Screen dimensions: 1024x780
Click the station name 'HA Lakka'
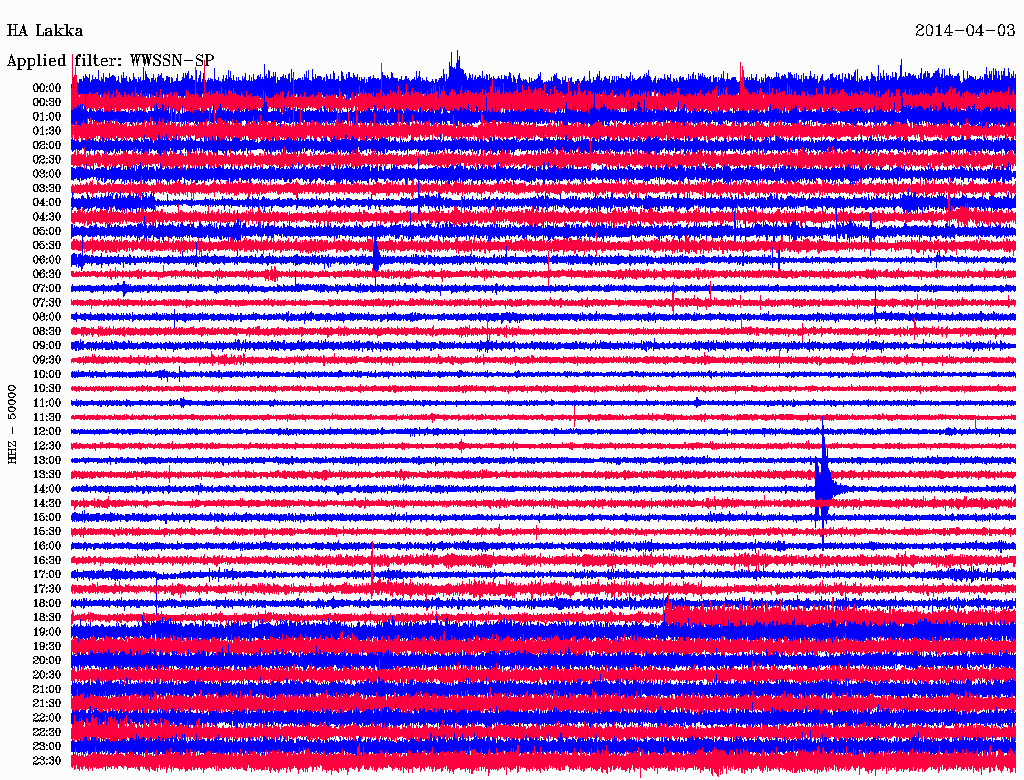45,31
